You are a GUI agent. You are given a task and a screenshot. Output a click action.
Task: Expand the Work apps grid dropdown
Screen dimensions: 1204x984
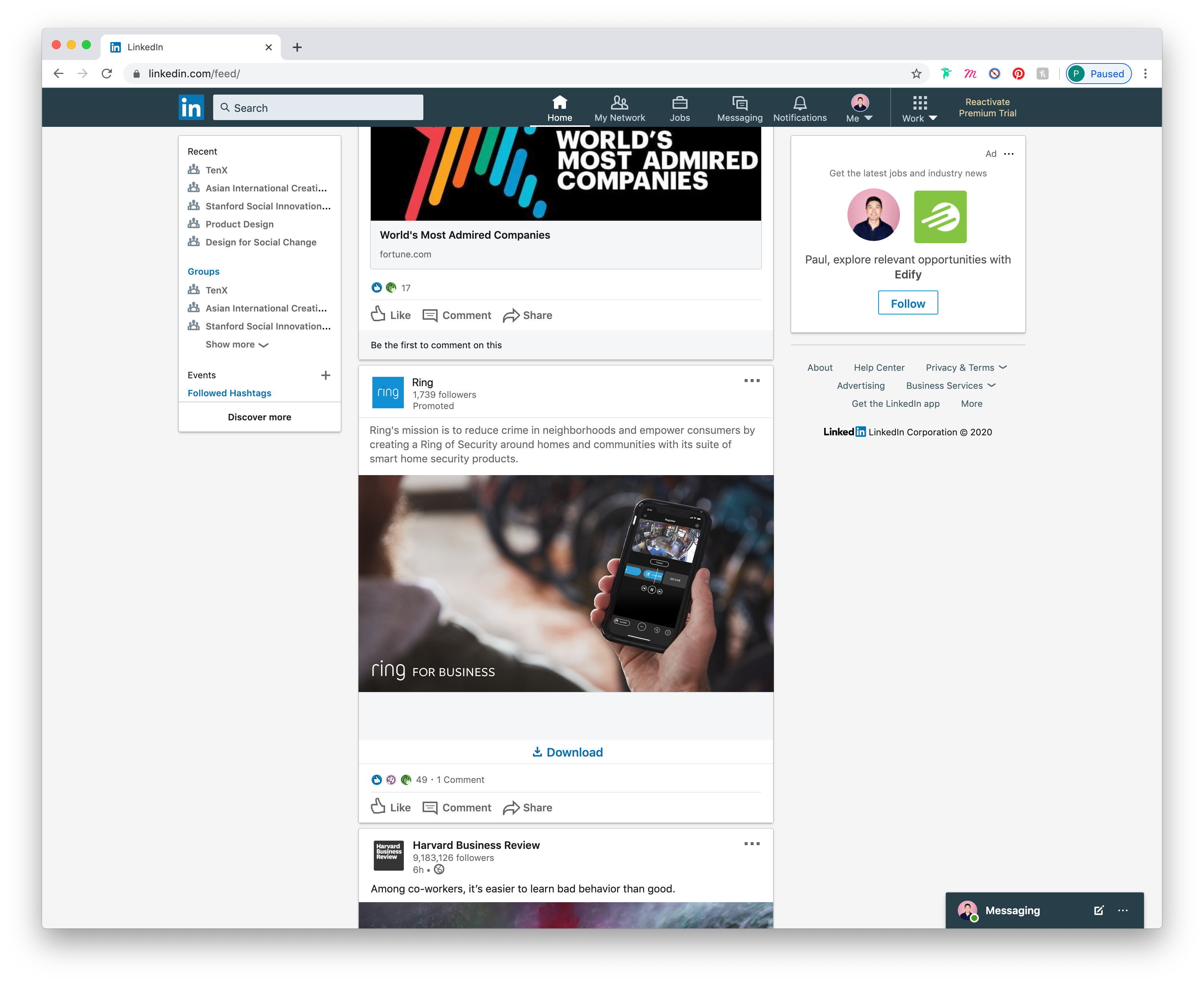920,108
